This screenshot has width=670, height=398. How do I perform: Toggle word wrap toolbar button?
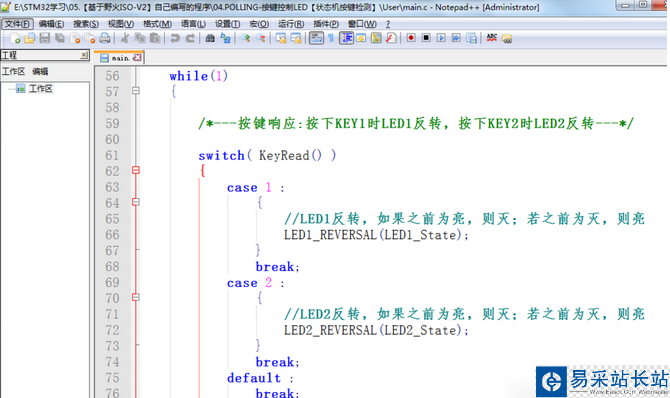click(x=316, y=38)
